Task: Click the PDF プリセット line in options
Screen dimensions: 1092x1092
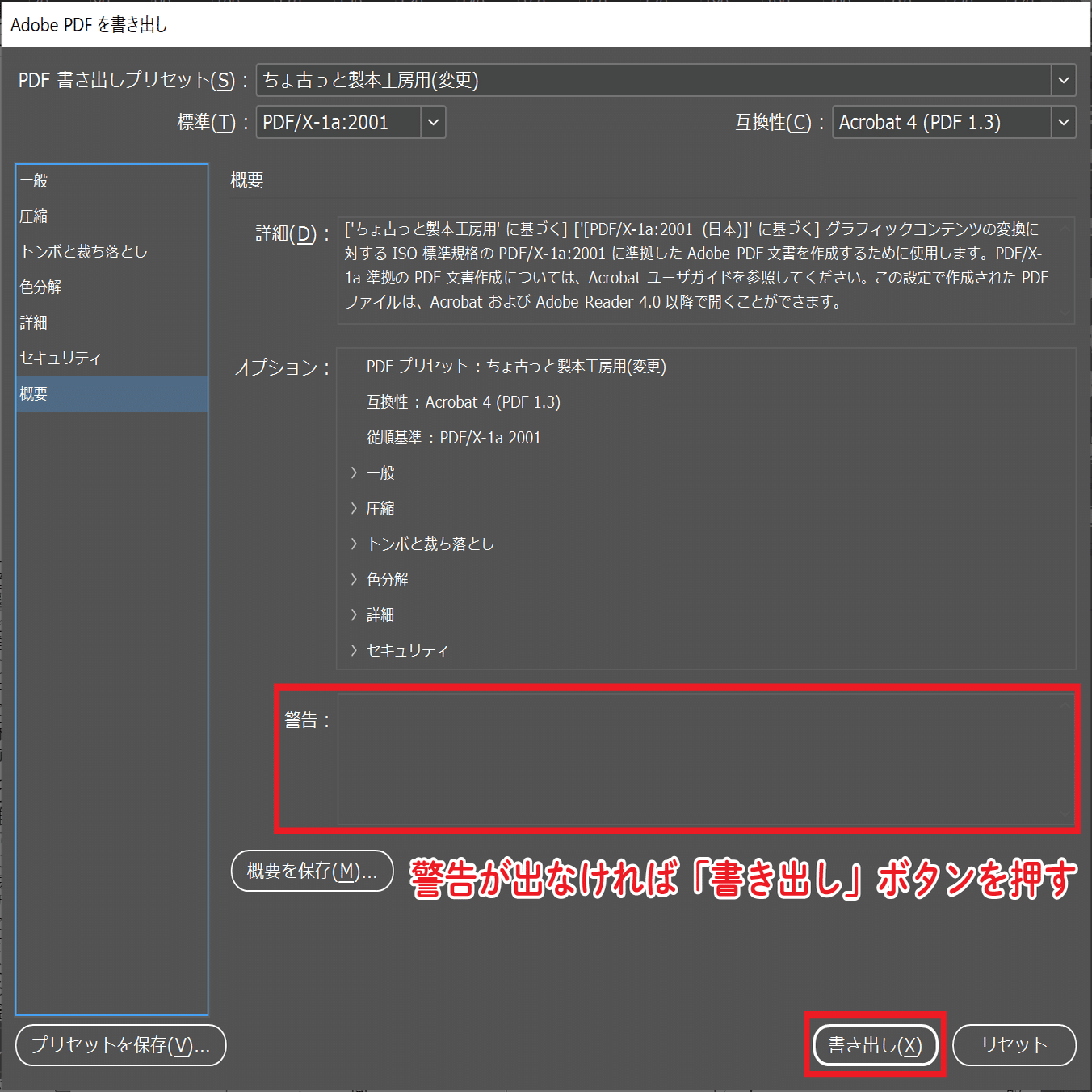Action: pyautogui.click(x=516, y=367)
